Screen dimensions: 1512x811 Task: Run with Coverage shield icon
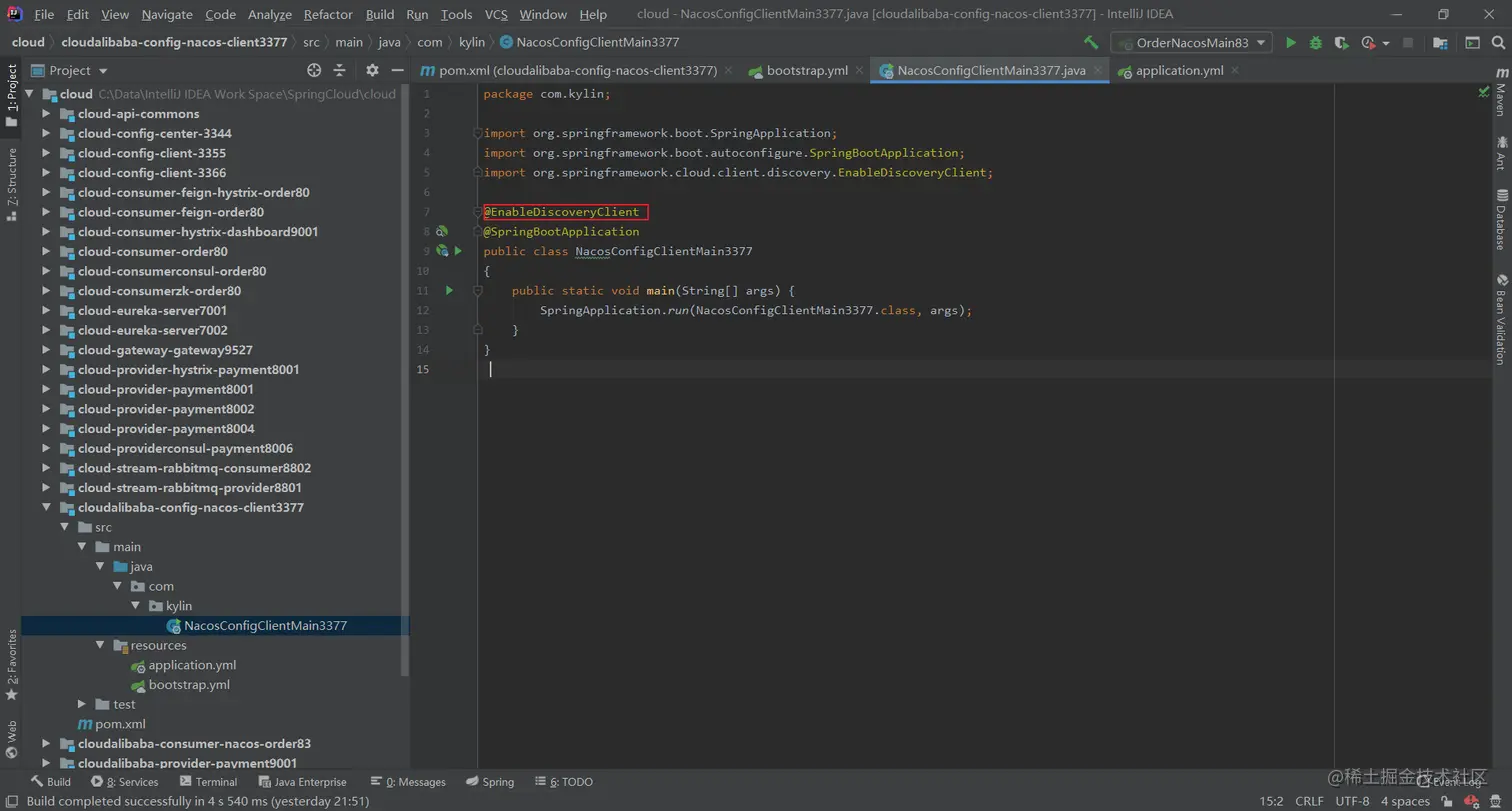[x=1341, y=43]
